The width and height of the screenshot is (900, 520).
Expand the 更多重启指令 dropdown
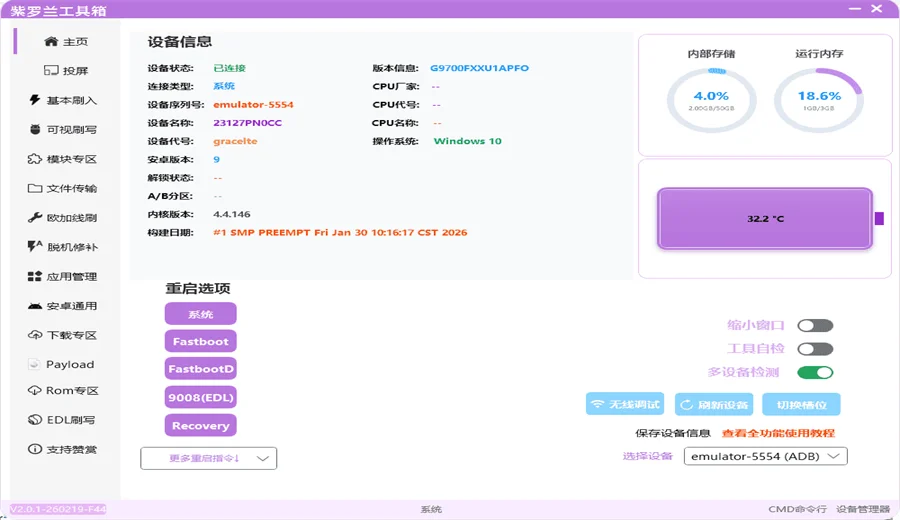click(x=208, y=458)
